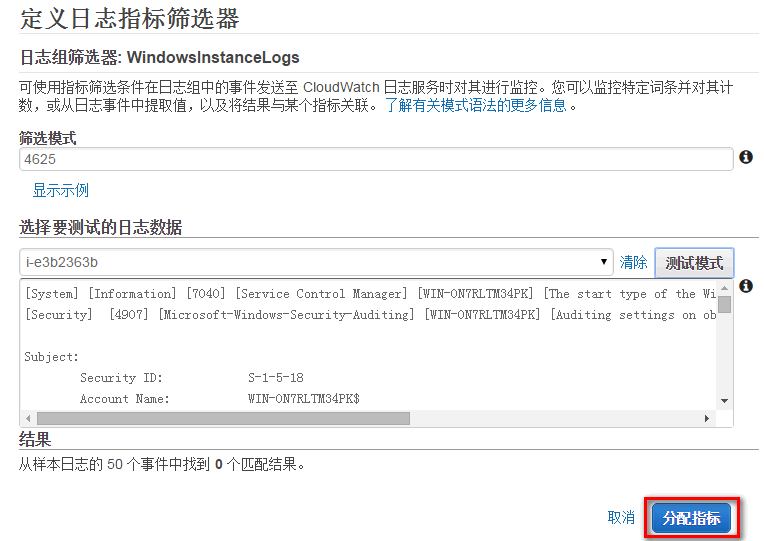Click the 筛选模式 field label
This screenshot has width=764, height=541.
coord(47,138)
